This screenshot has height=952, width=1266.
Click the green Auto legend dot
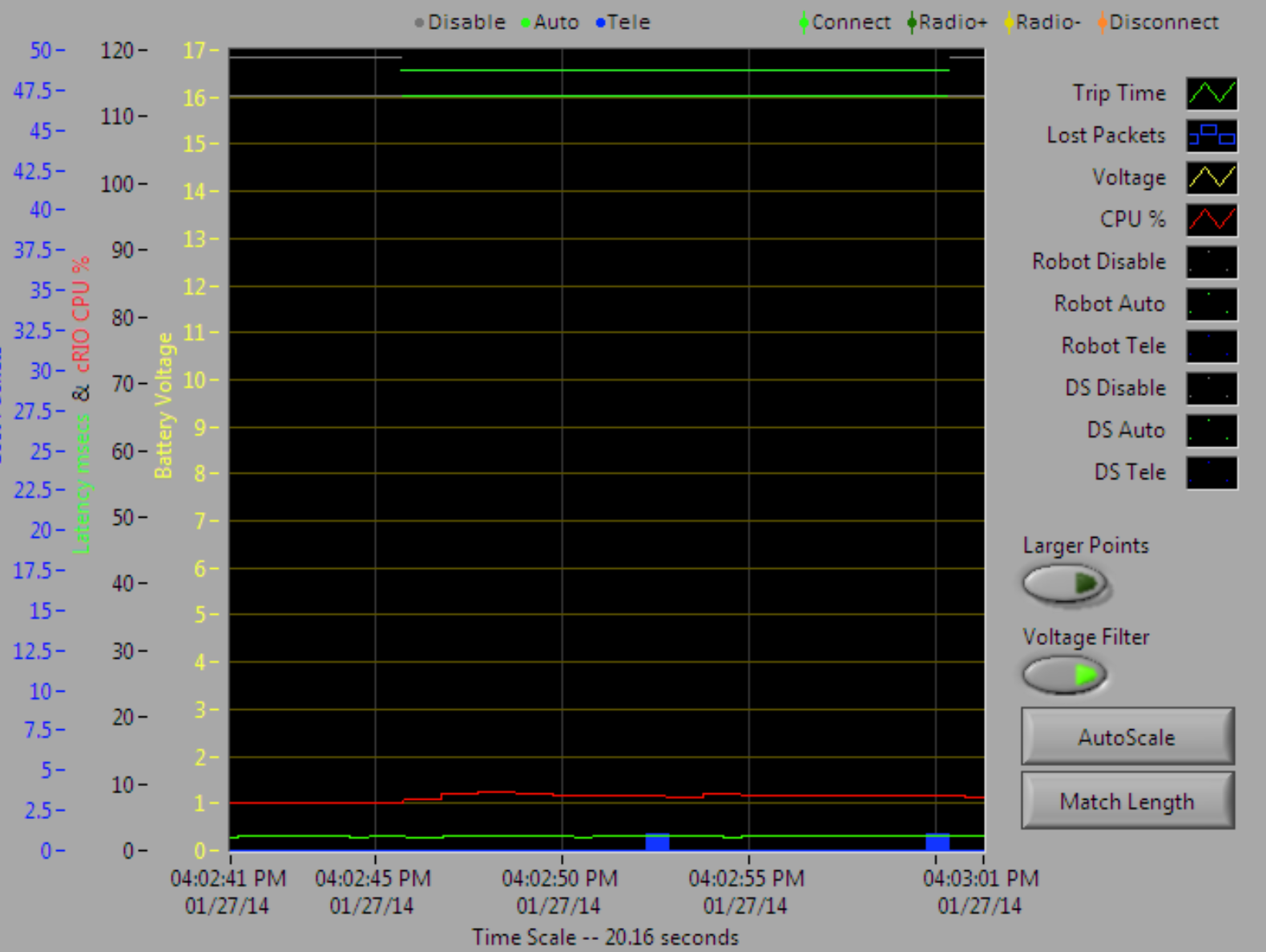[x=526, y=23]
